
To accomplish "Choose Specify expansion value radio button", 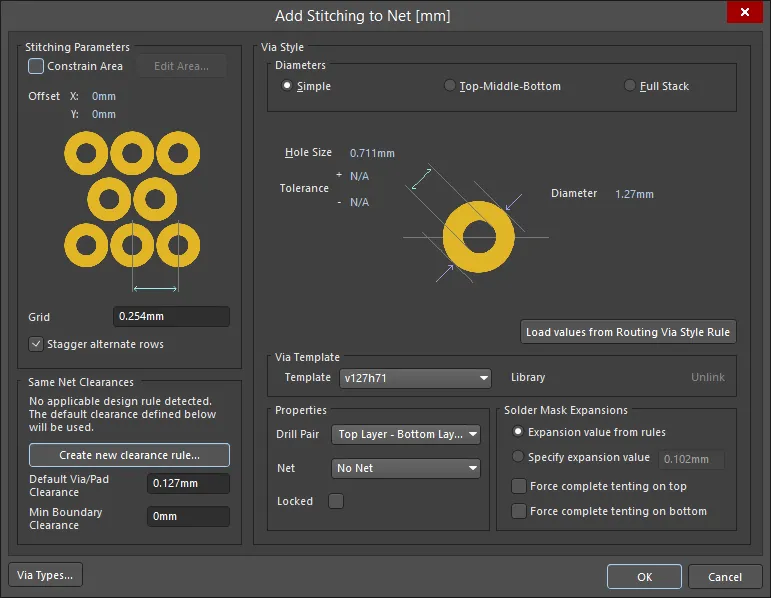I will pos(517,457).
